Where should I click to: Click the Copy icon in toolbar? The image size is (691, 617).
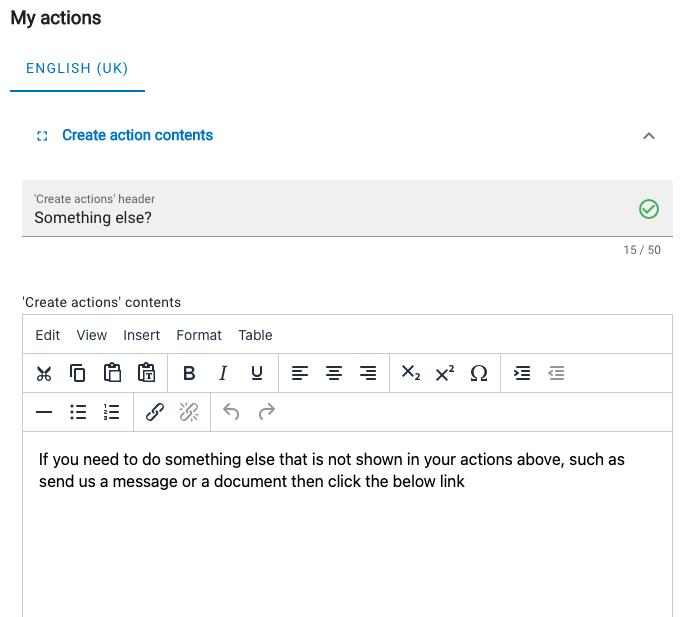(x=78, y=373)
